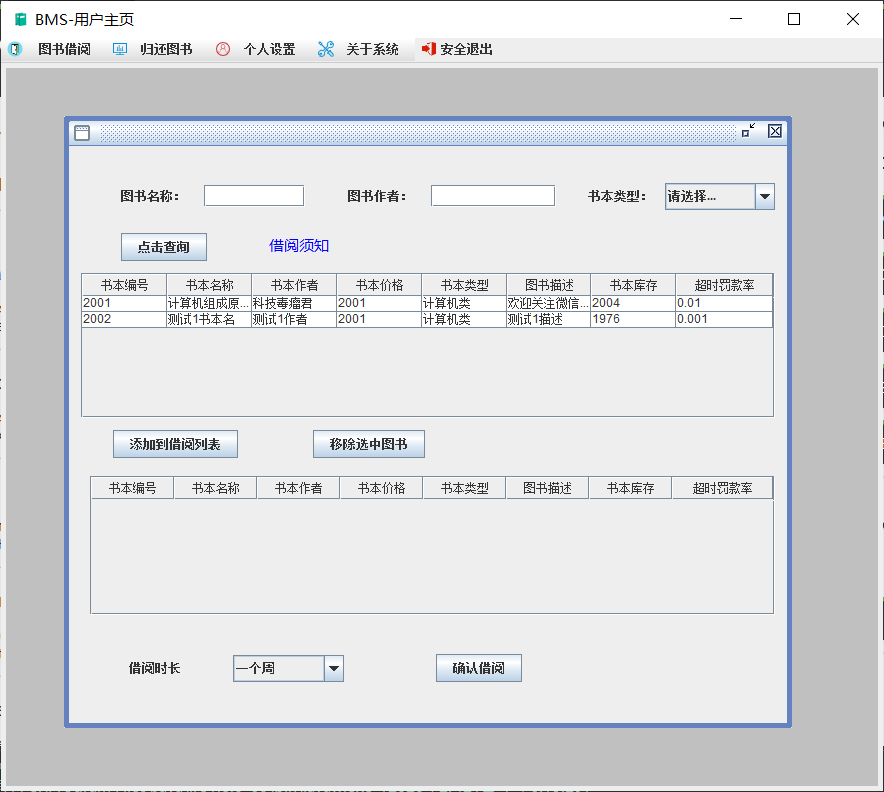Maximize the BMS main window
This screenshot has height=792, width=884.
794,19
